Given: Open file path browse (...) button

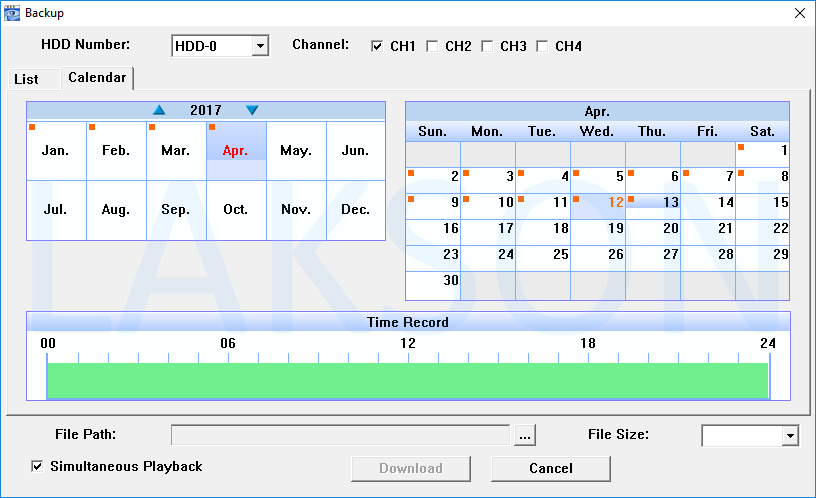Looking at the screenshot, I should 526,435.
